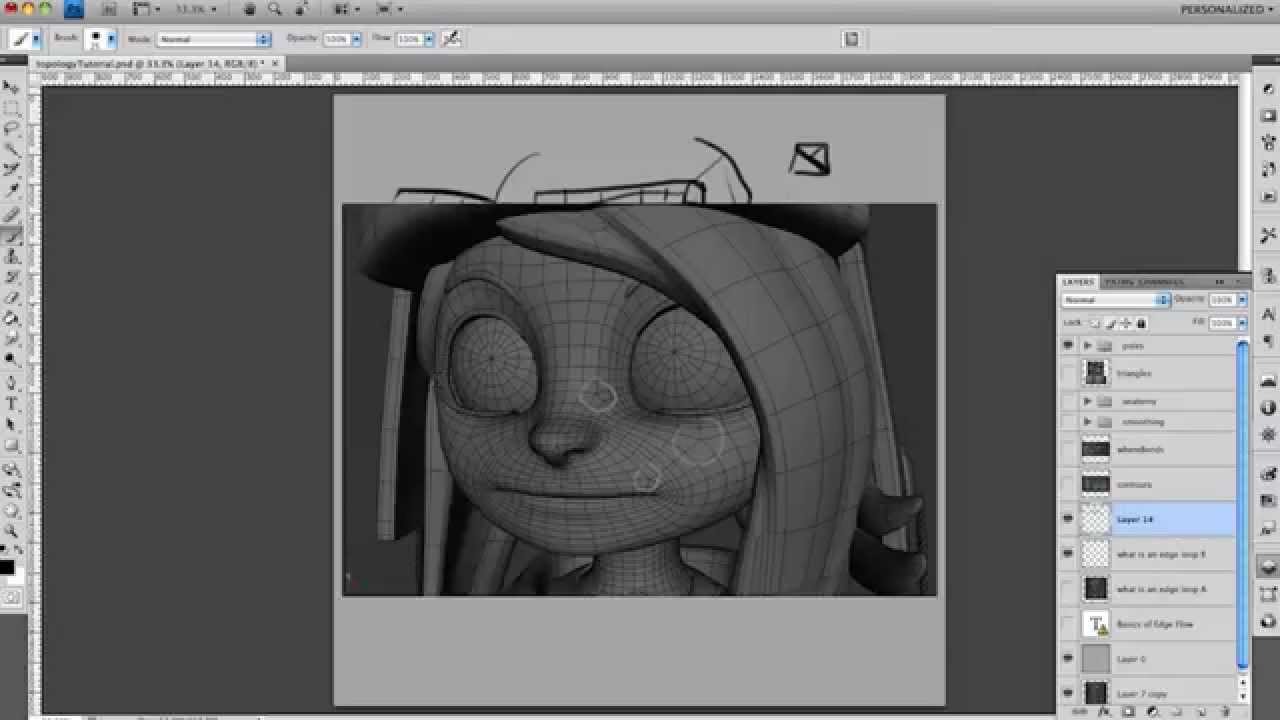Viewport: 1280px width, 720px height.
Task: Click the Delete layer trash icon
Action: point(1223,712)
